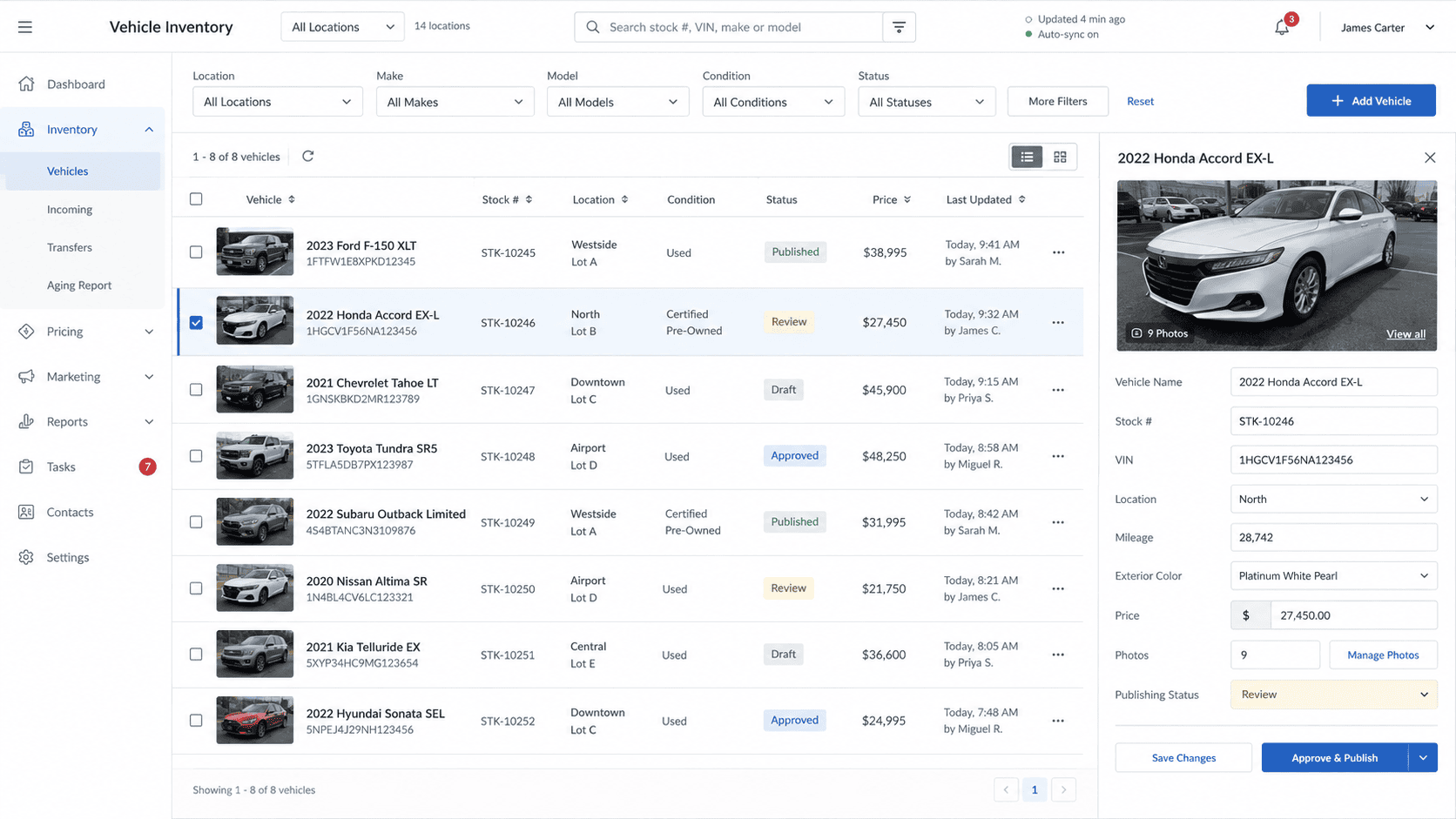Reset the filters
Screen dimensions: 1456x819
[x=1140, y=102]
